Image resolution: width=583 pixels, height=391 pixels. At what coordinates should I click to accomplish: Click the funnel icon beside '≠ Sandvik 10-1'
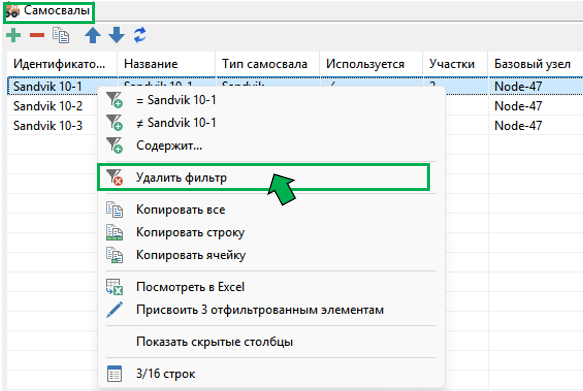click(115, 123)
